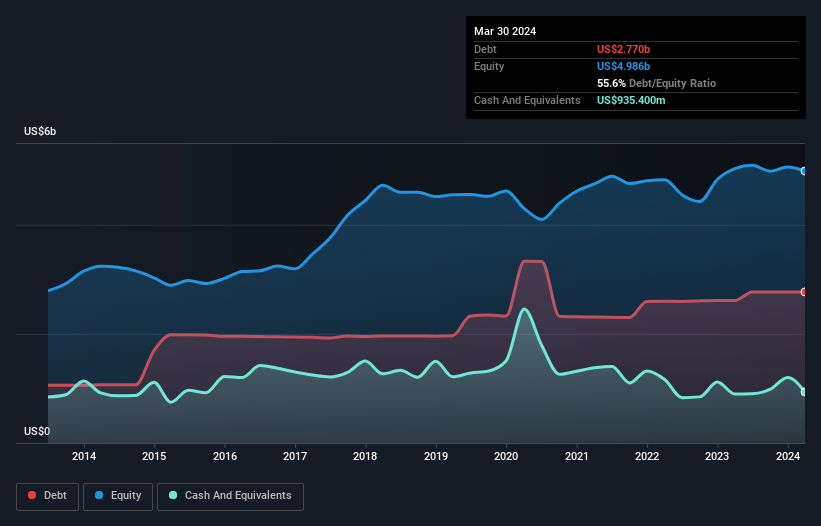821x526 pixels.
Task: Click the Equity label in tooltip
Action: coord(489,66)
